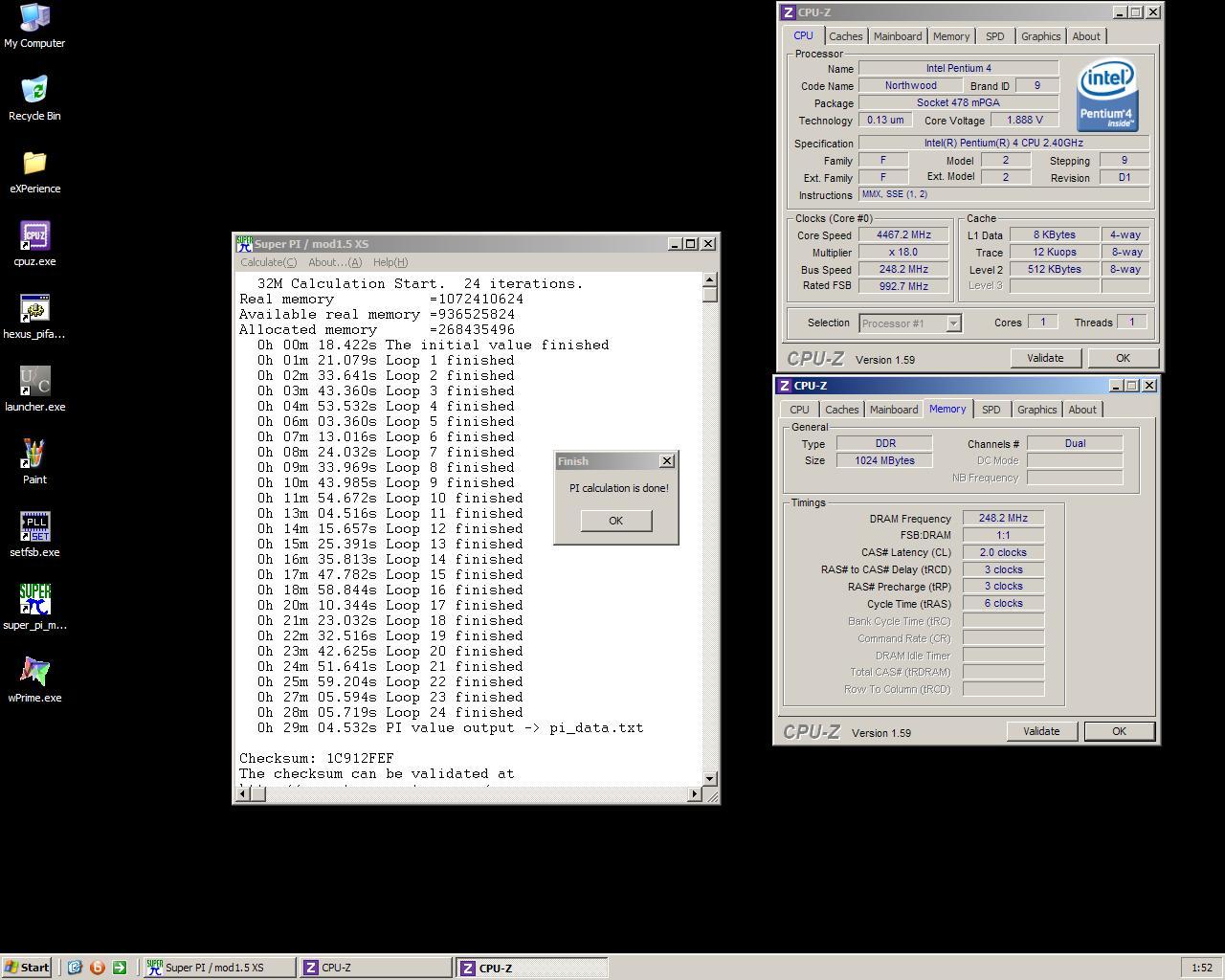Switch to SPD tab in lower CPU-Z
This screenshot has height=980, width=1225.
click(991, 410)
